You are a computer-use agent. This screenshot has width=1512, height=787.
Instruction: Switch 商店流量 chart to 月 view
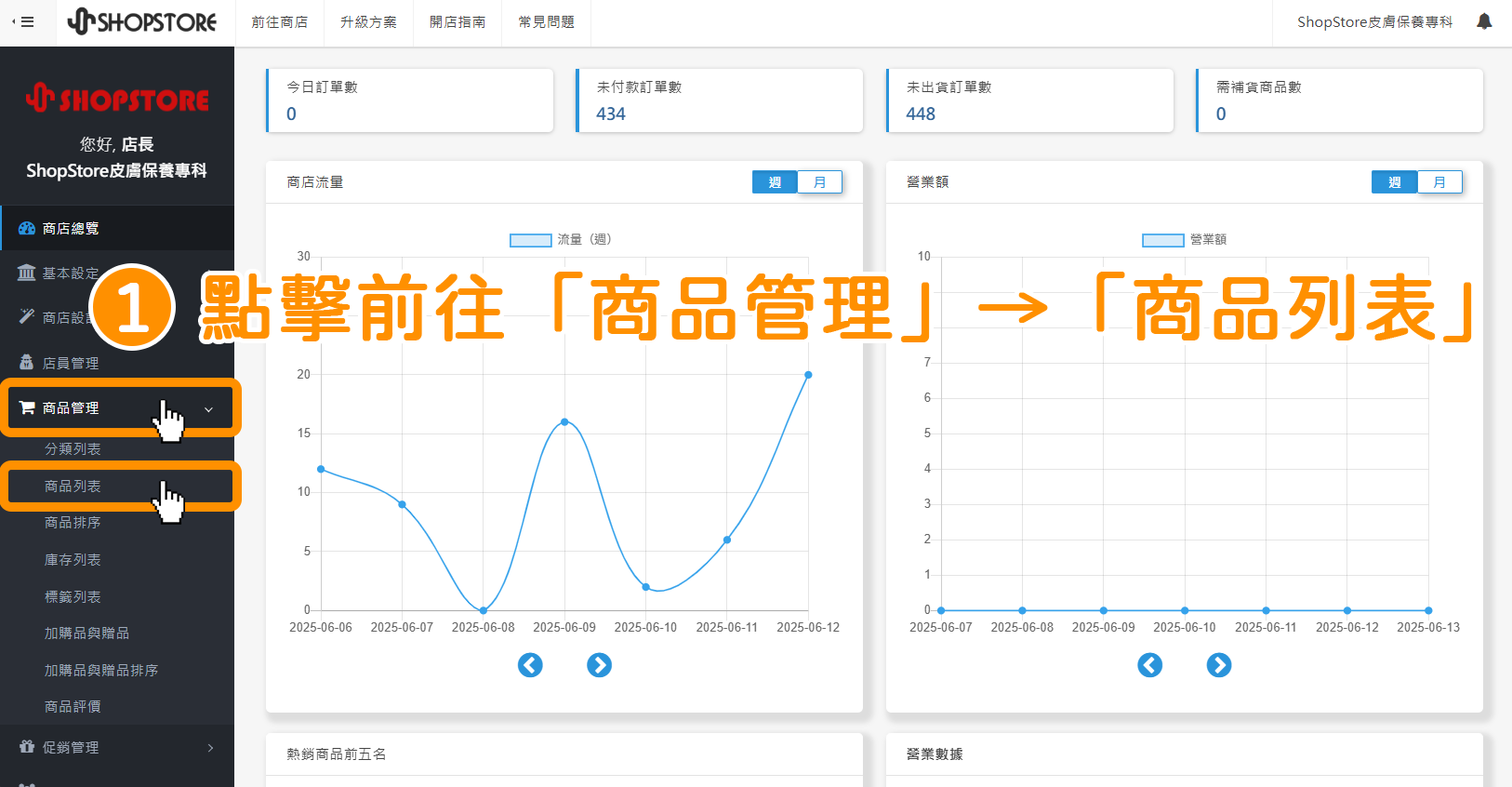pos(820,182)
